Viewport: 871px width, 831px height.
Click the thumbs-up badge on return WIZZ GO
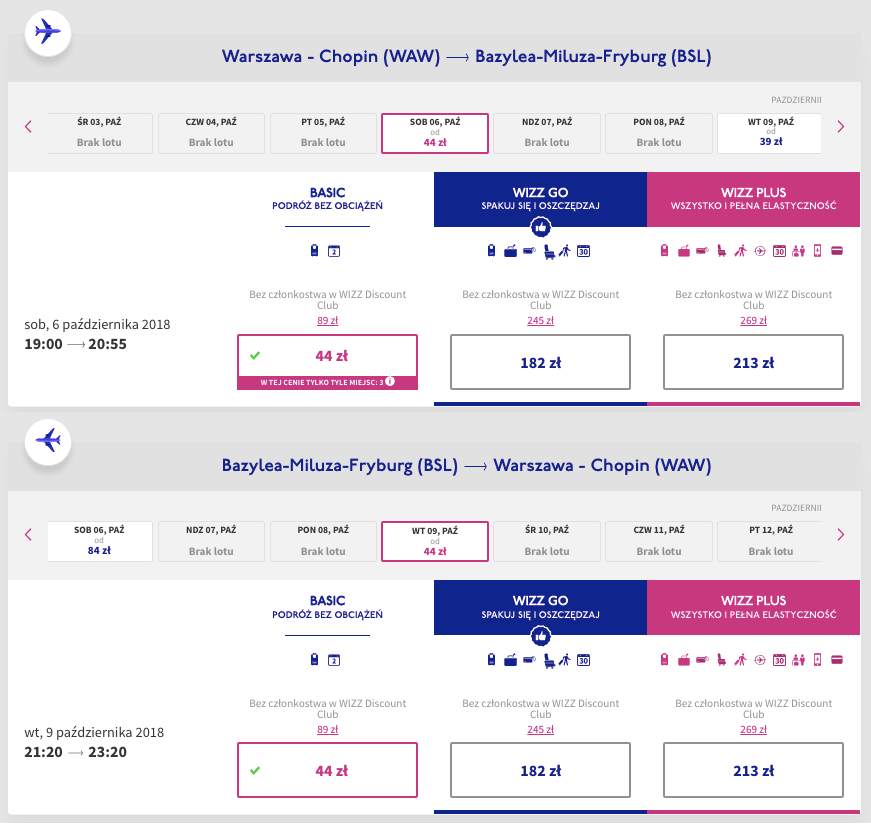pyautogui.click(x=540, y=635)
